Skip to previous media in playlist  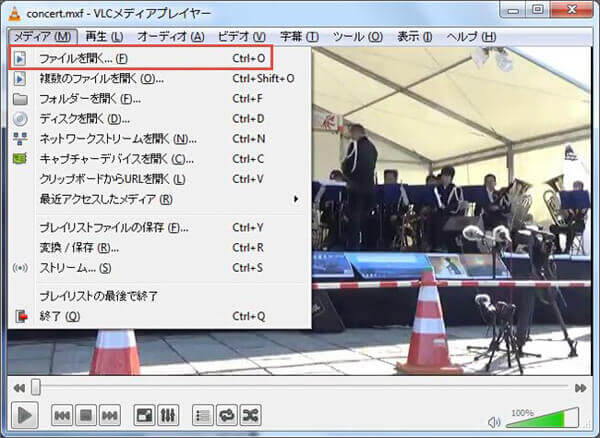(62, 415)
